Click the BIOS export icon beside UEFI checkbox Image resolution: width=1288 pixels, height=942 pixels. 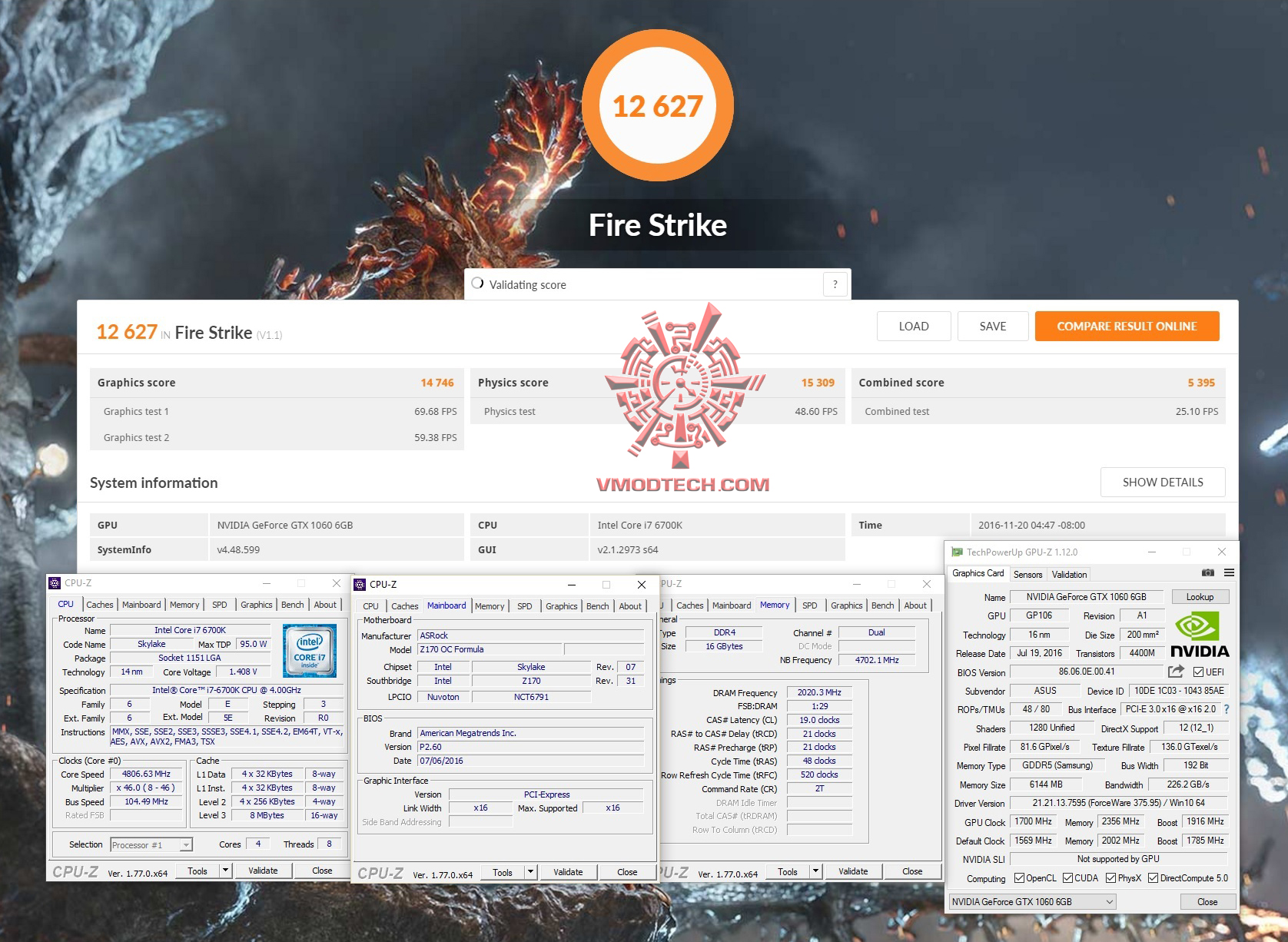tap(1176, 672)
